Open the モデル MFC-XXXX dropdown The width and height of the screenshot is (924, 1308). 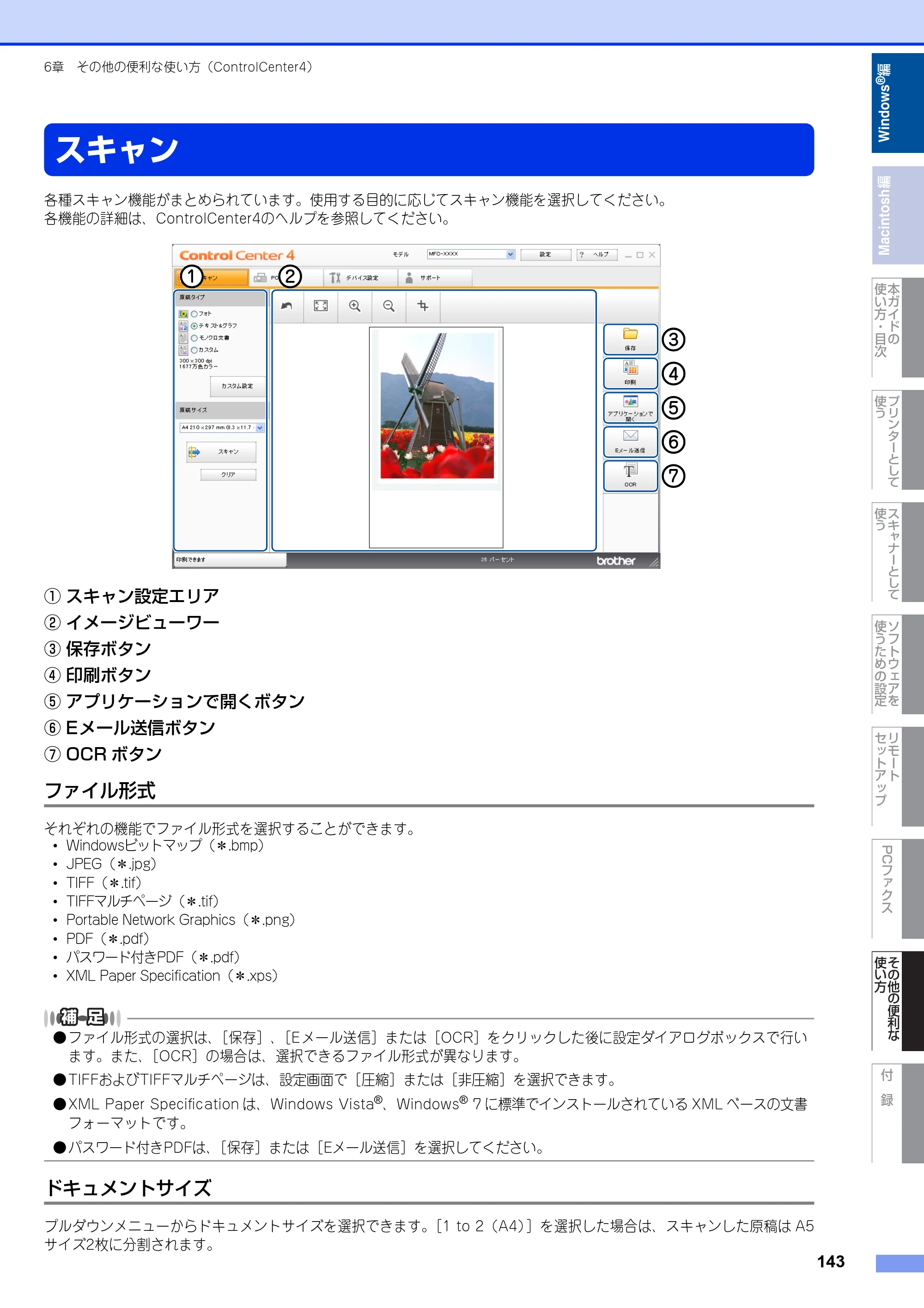coord(470,254)
